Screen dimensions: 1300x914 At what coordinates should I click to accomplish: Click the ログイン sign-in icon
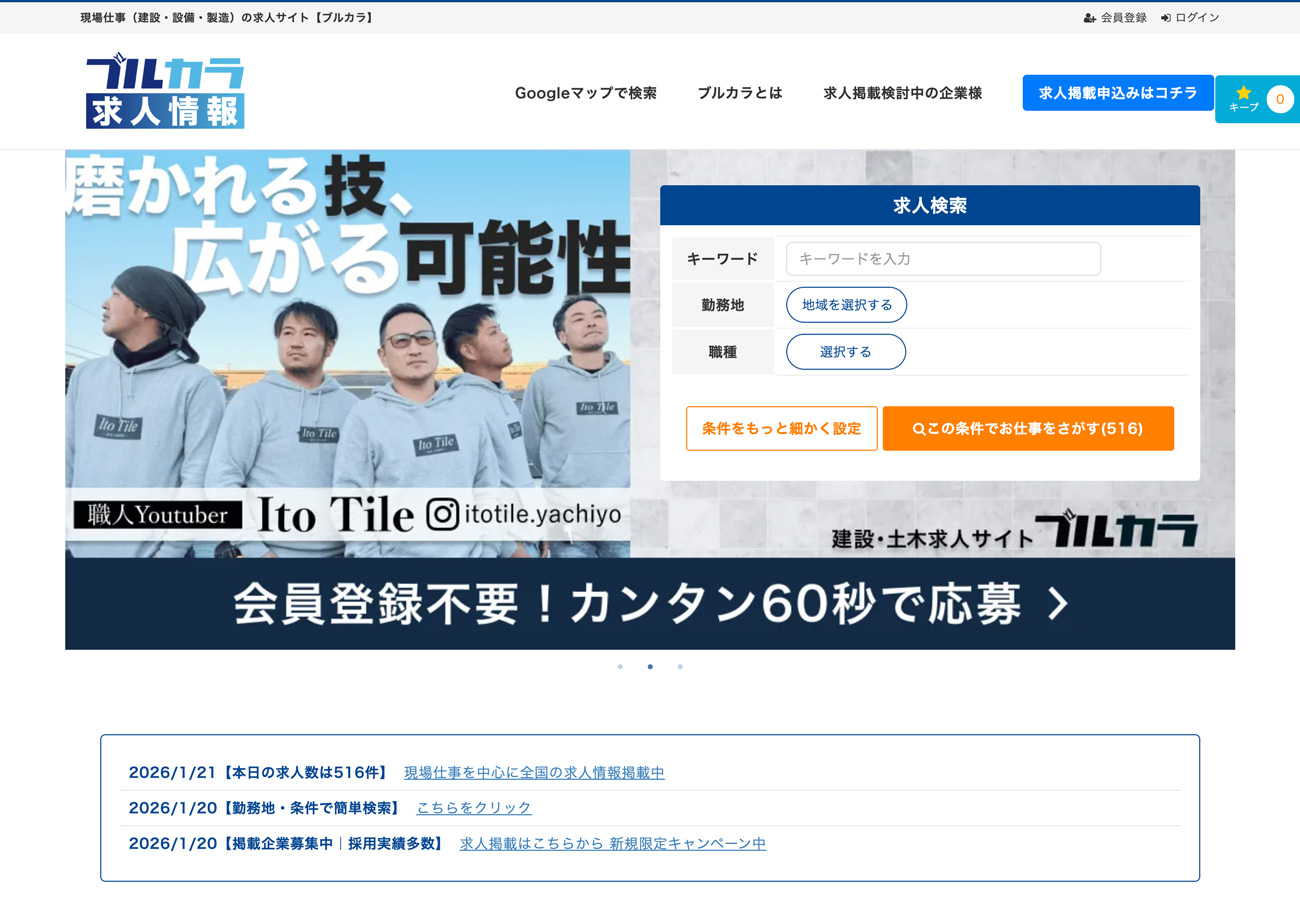(x=1166, y=18)
